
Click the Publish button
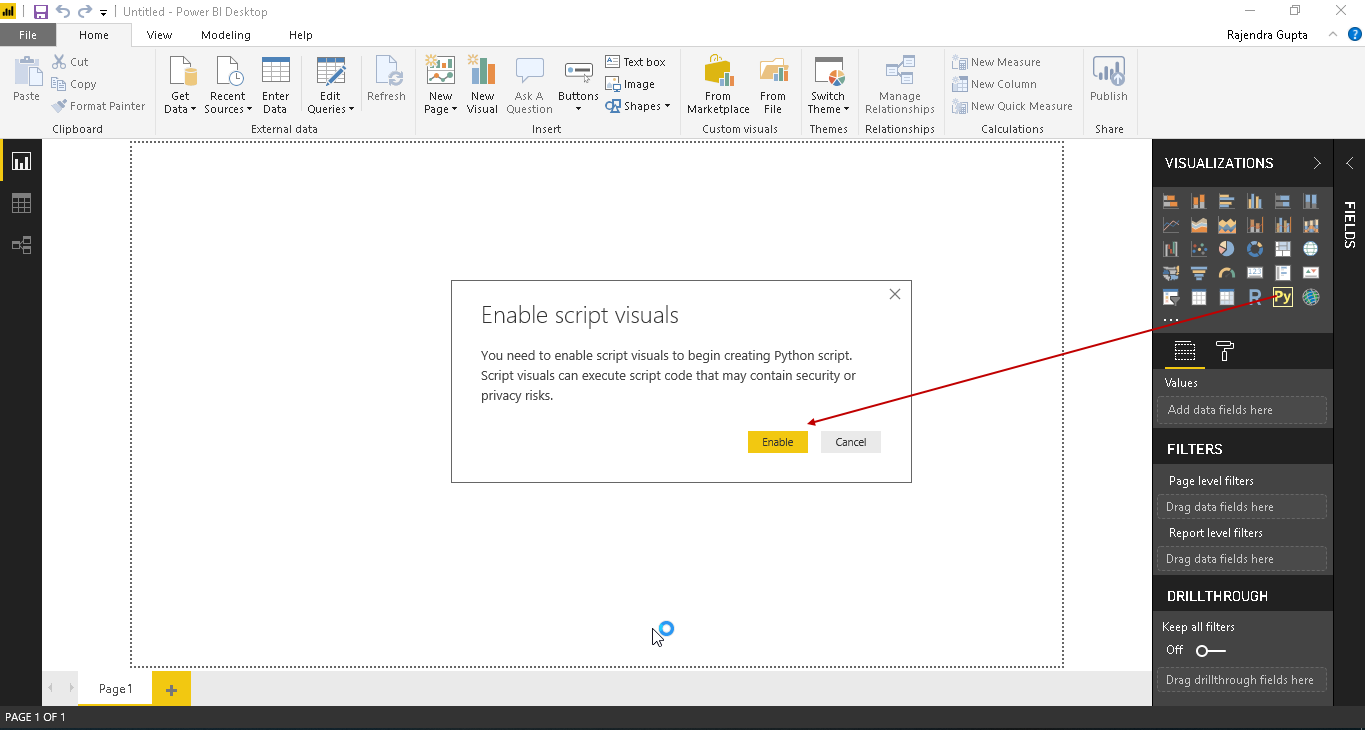(1109, 80)
